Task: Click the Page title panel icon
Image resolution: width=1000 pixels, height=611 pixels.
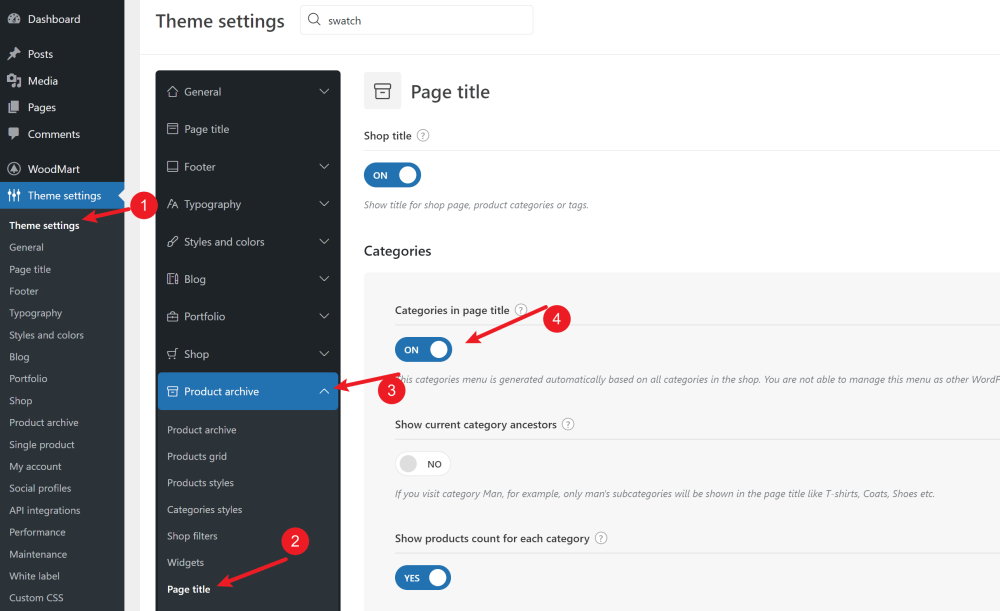Action: (172, 129)
